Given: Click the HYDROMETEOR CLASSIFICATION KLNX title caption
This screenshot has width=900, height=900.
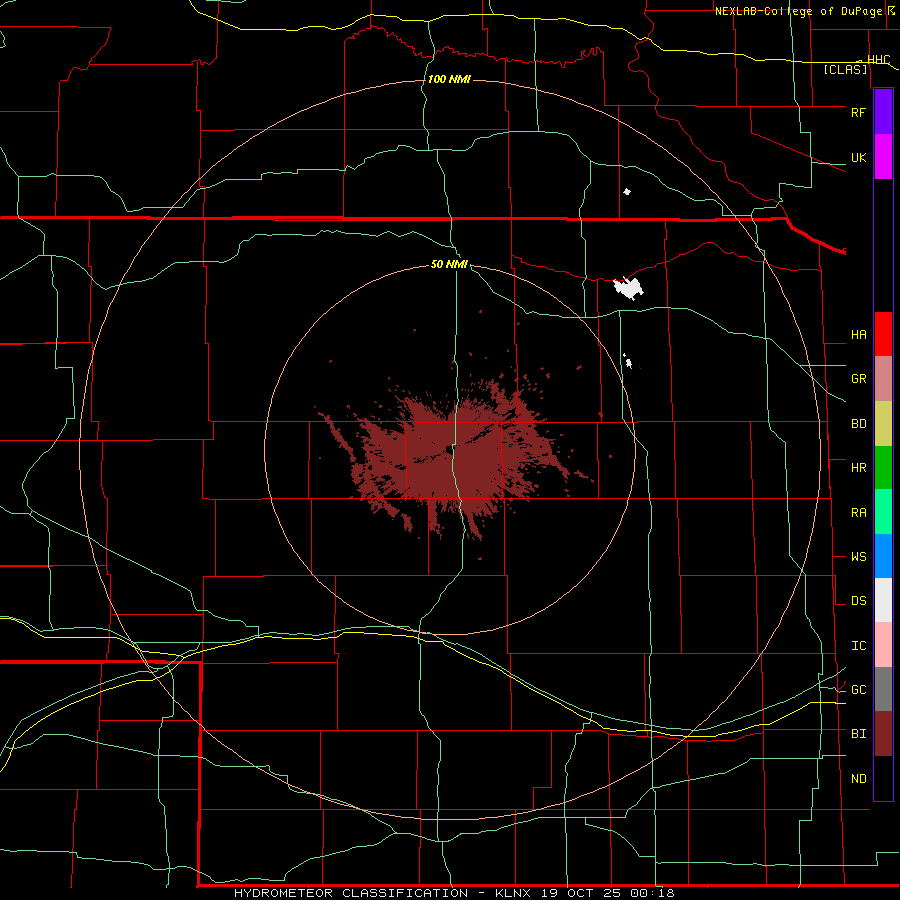Looking at the screenshot, I should pos(454,893).
